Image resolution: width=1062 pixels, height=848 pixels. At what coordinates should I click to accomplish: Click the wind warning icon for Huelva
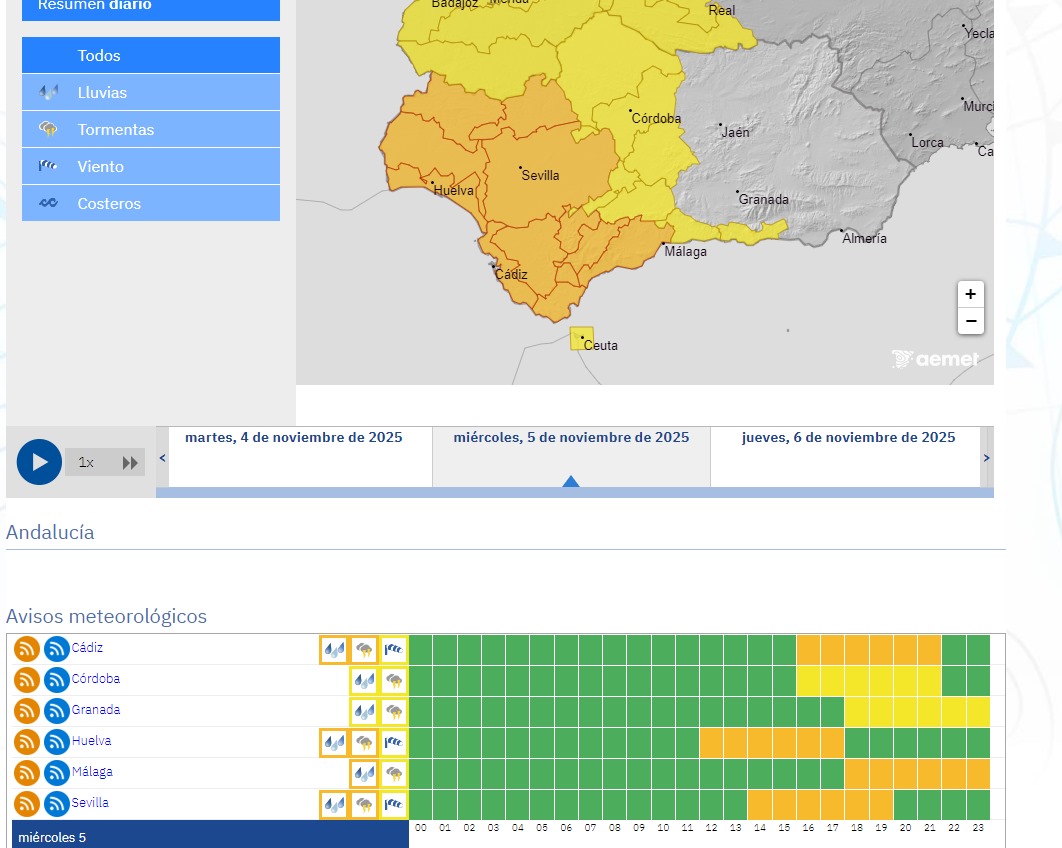coord(394,743)
